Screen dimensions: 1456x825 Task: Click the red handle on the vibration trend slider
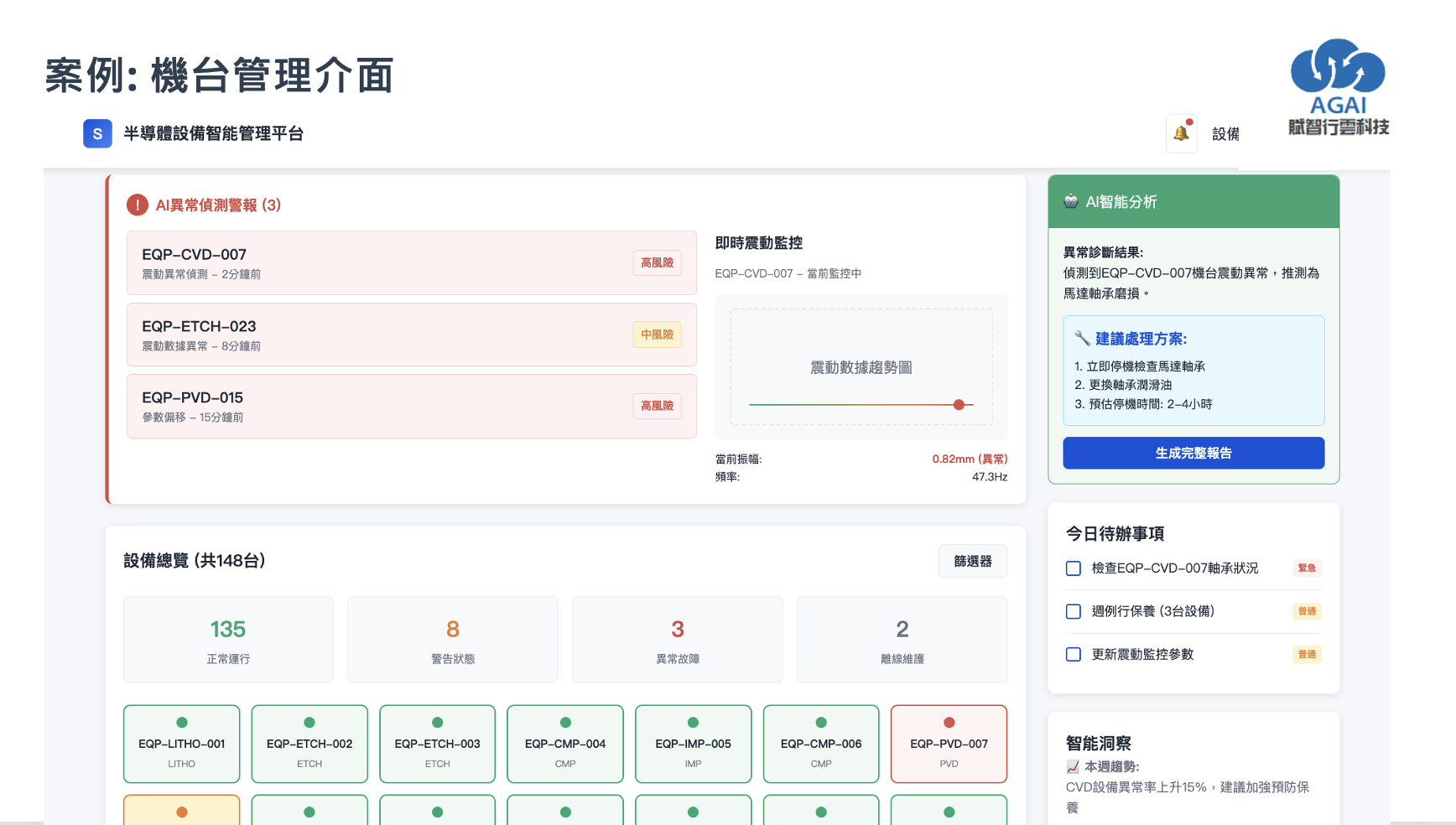pos(959,404)
